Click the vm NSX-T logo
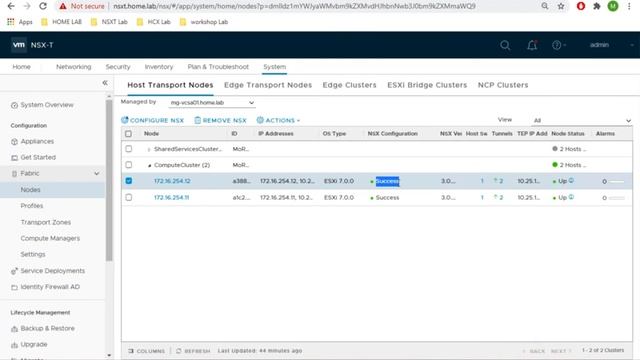 pos(33,45)
